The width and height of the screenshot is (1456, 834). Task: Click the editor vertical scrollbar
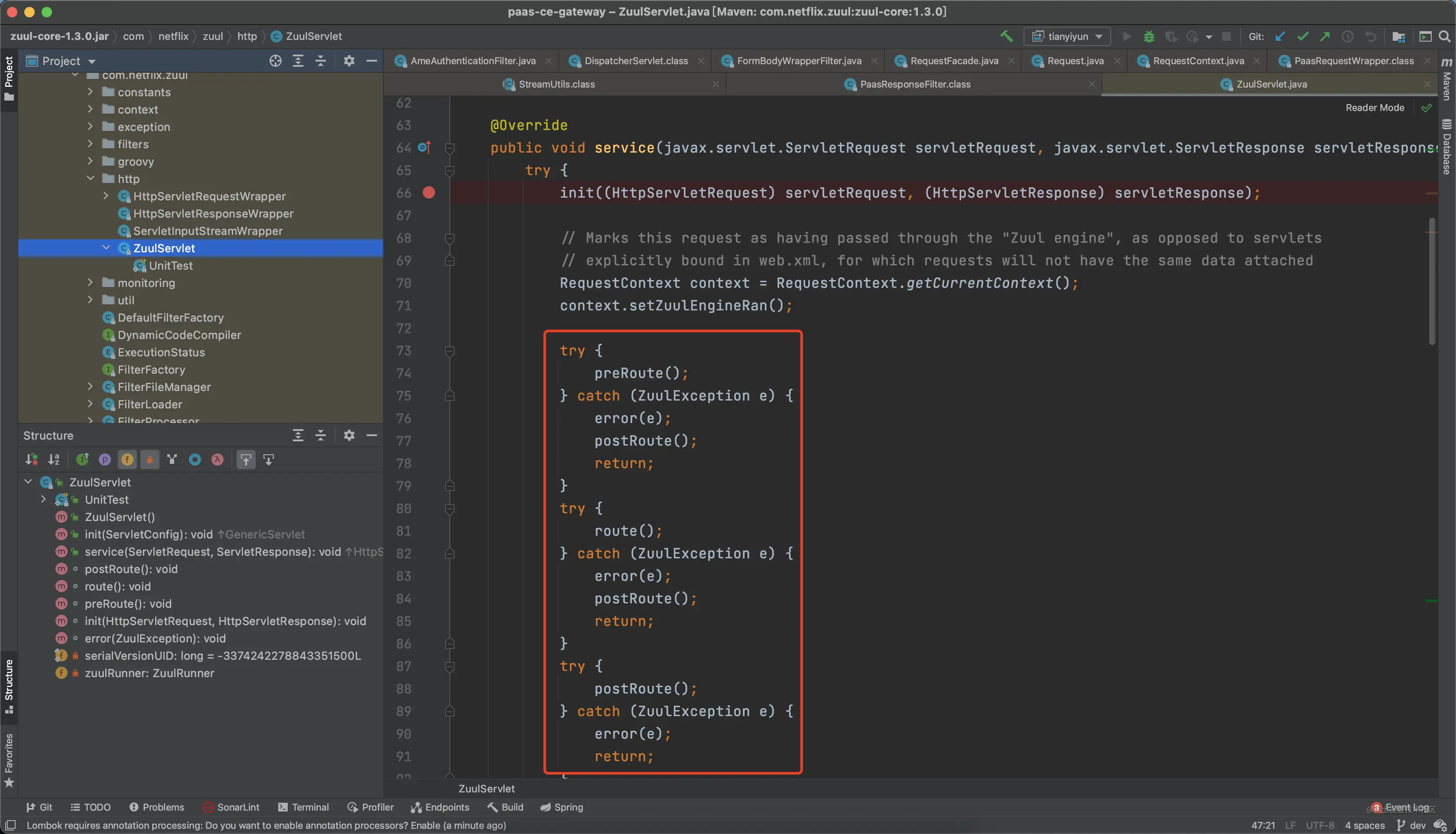pyautogui.click(x=1432, y=281)
